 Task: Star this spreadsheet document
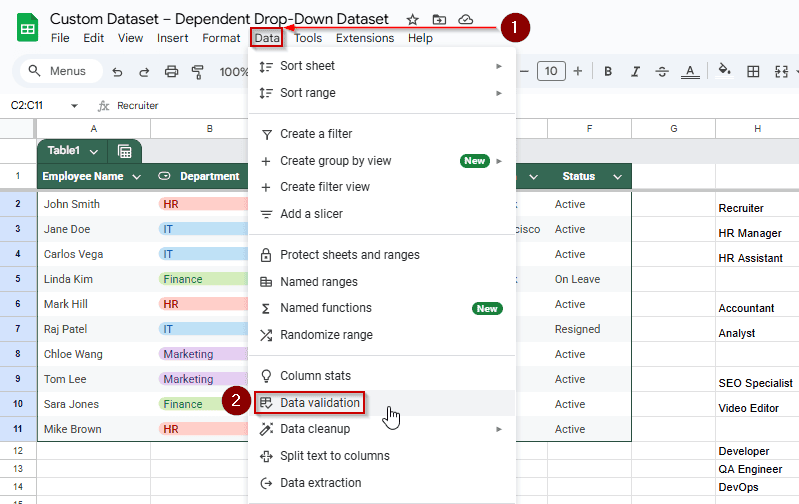click(412, 20)
